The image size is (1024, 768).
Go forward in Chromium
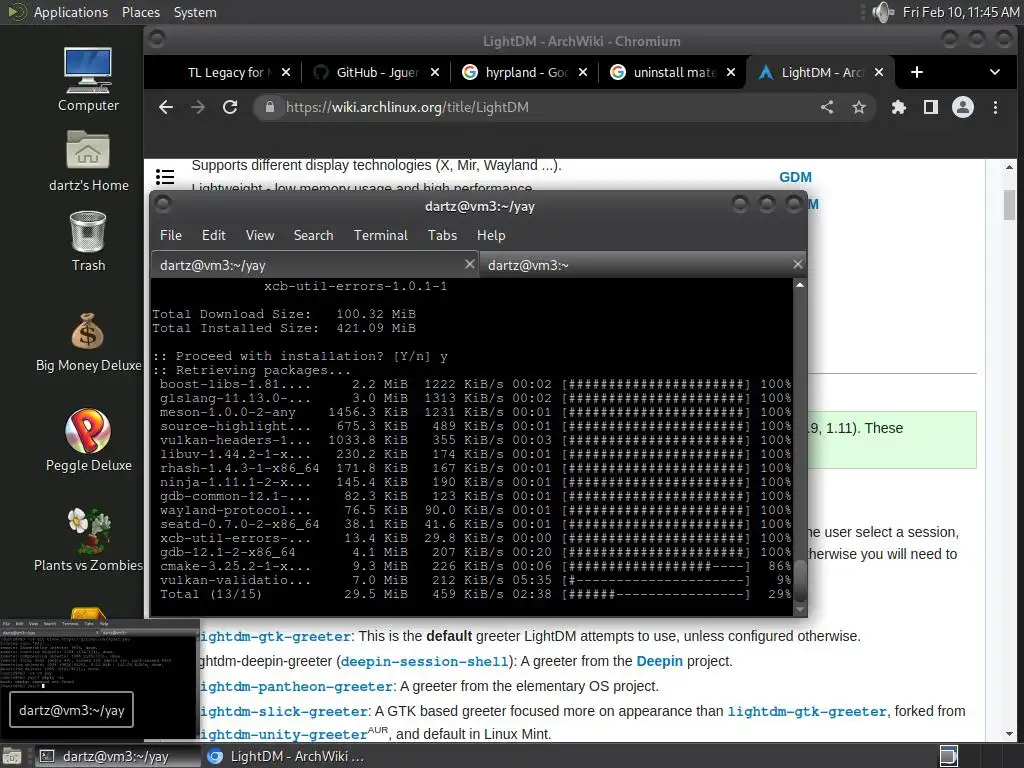click(x=197, y=107)
